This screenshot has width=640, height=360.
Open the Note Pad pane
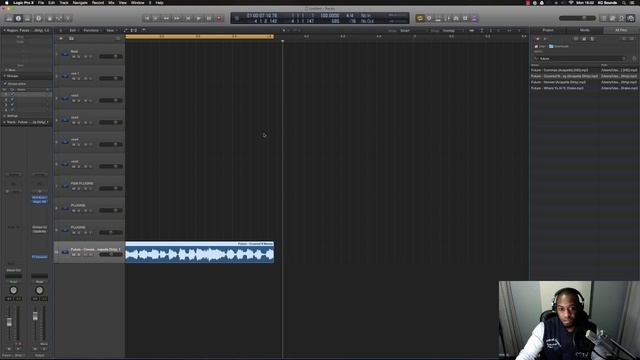coord(613,18)
